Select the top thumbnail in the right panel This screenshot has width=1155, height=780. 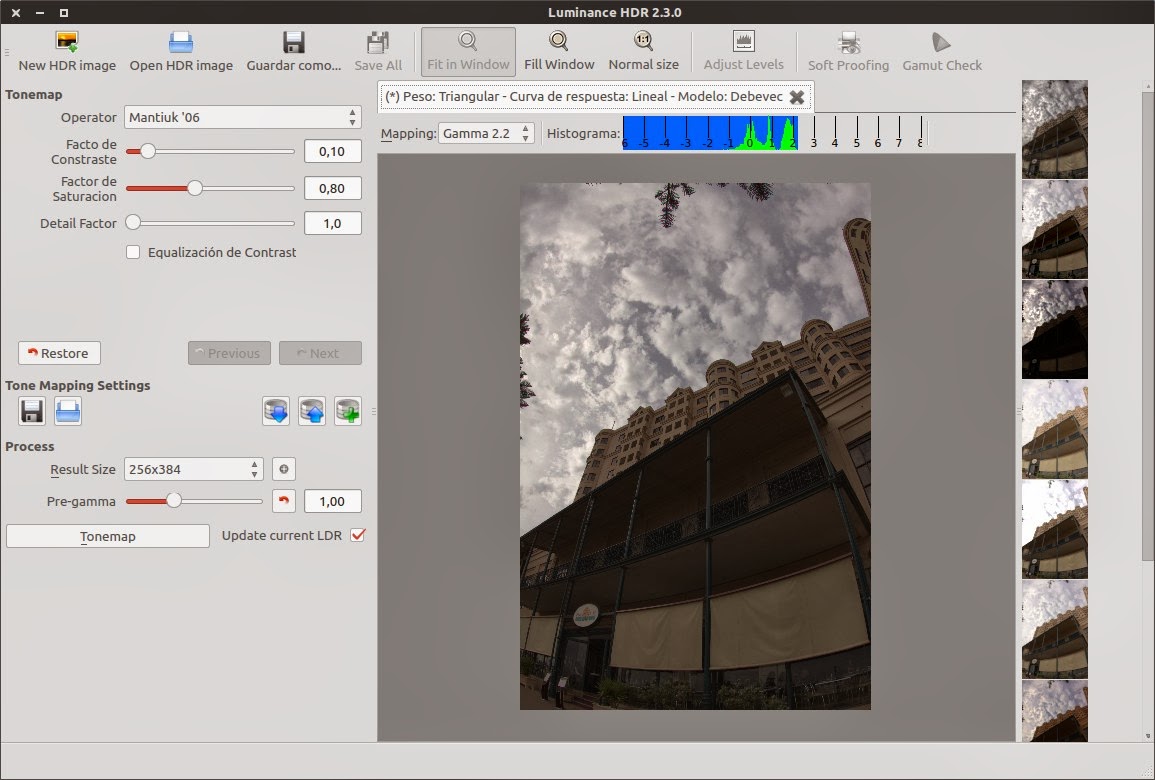pyautogui.click(x=1054, y=131)
